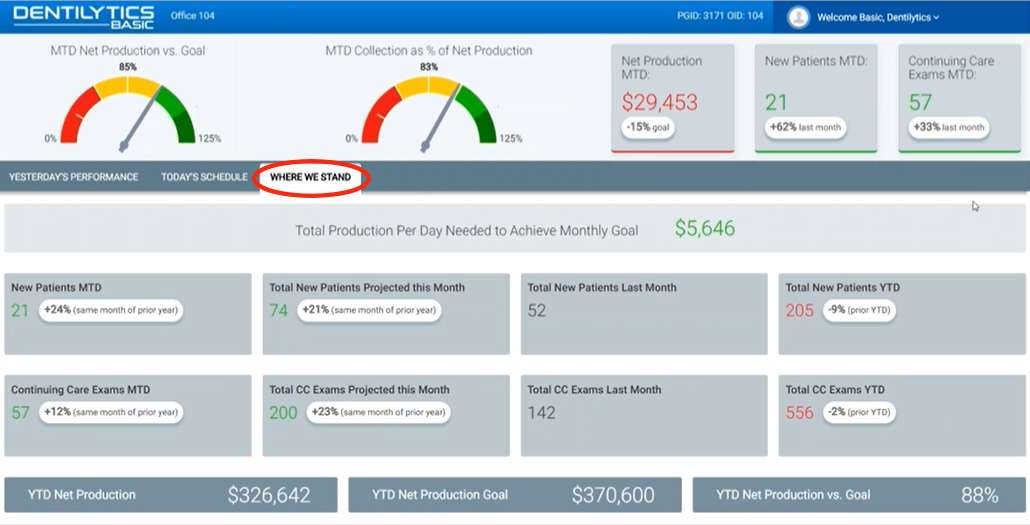The image size is (1030, 525).
Task: Open the Welcome Basic, Dentilytics dropdown
Action: coord(878,17)
